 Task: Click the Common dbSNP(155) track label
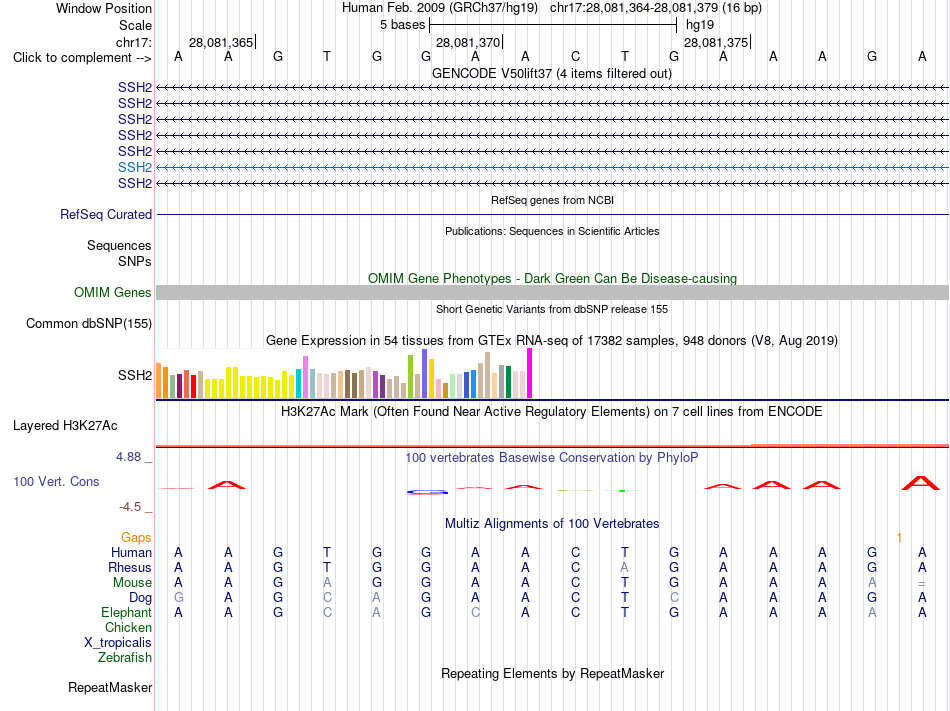tap(88, 323)
